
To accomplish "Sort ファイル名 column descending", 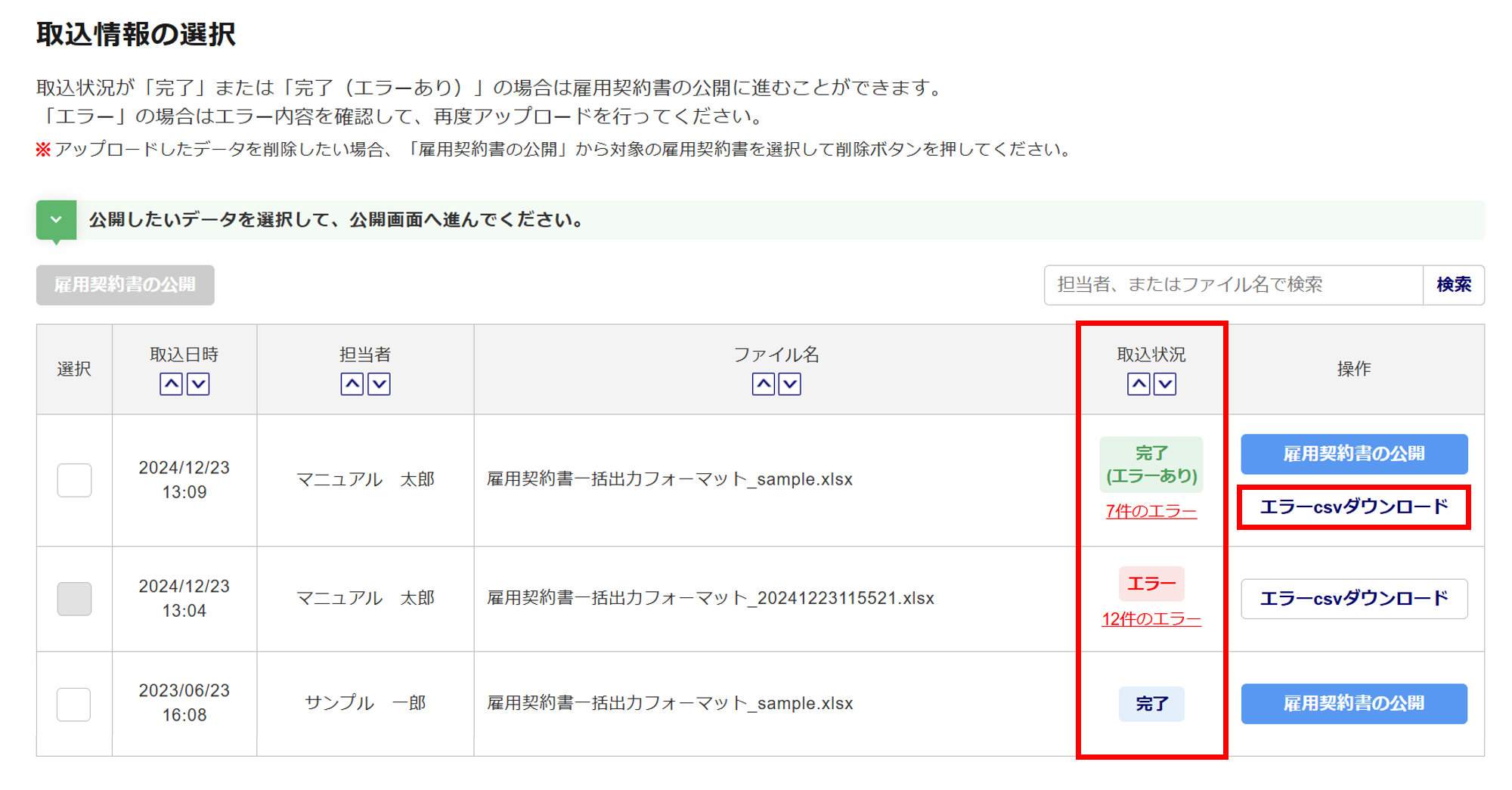I will [x=790, y=384].
